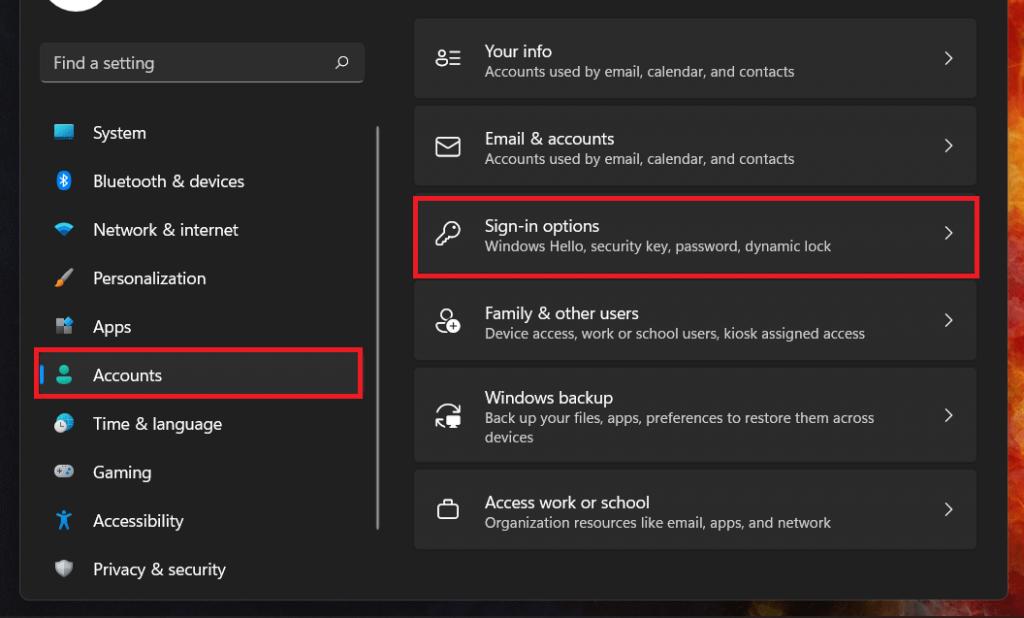Click the Accessibility figure icon
This screenshot has width=1024, height=618.
click(x=64, y=520)
